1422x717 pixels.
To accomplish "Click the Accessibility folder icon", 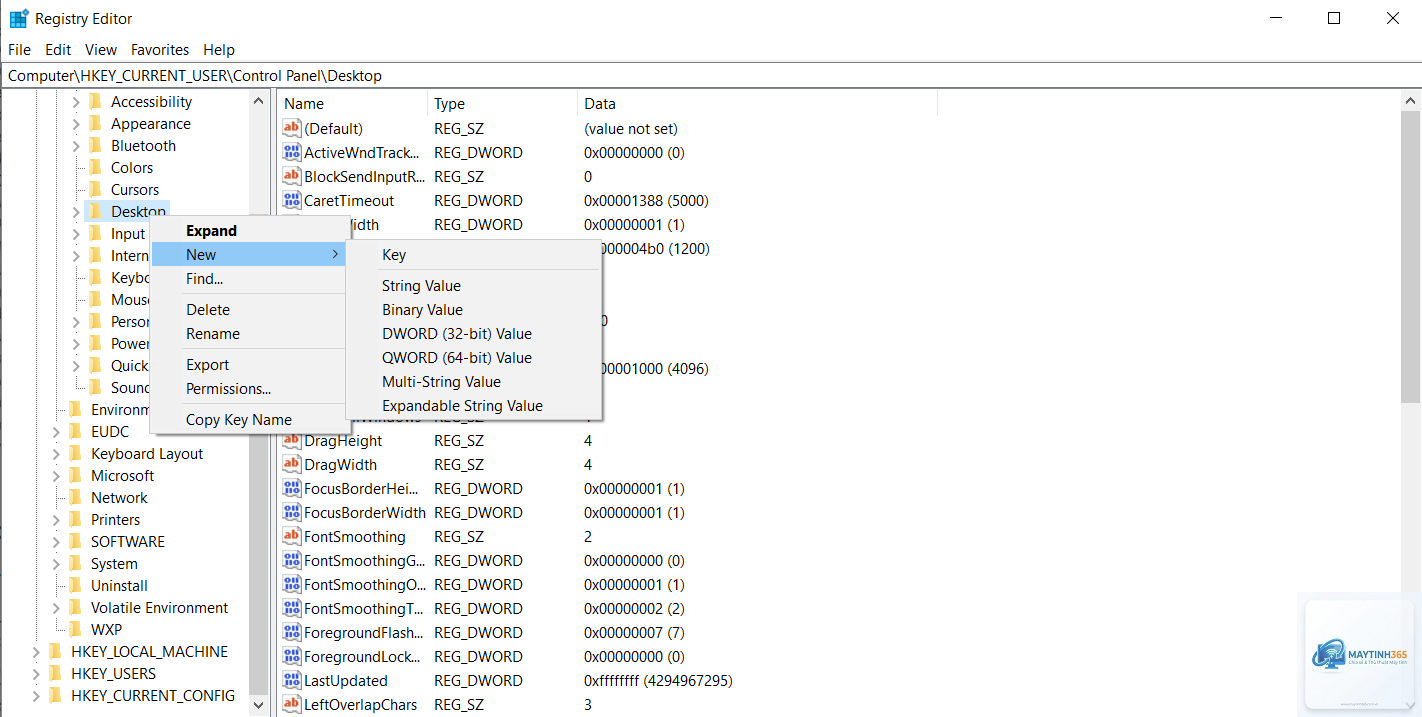I will 96,101.
